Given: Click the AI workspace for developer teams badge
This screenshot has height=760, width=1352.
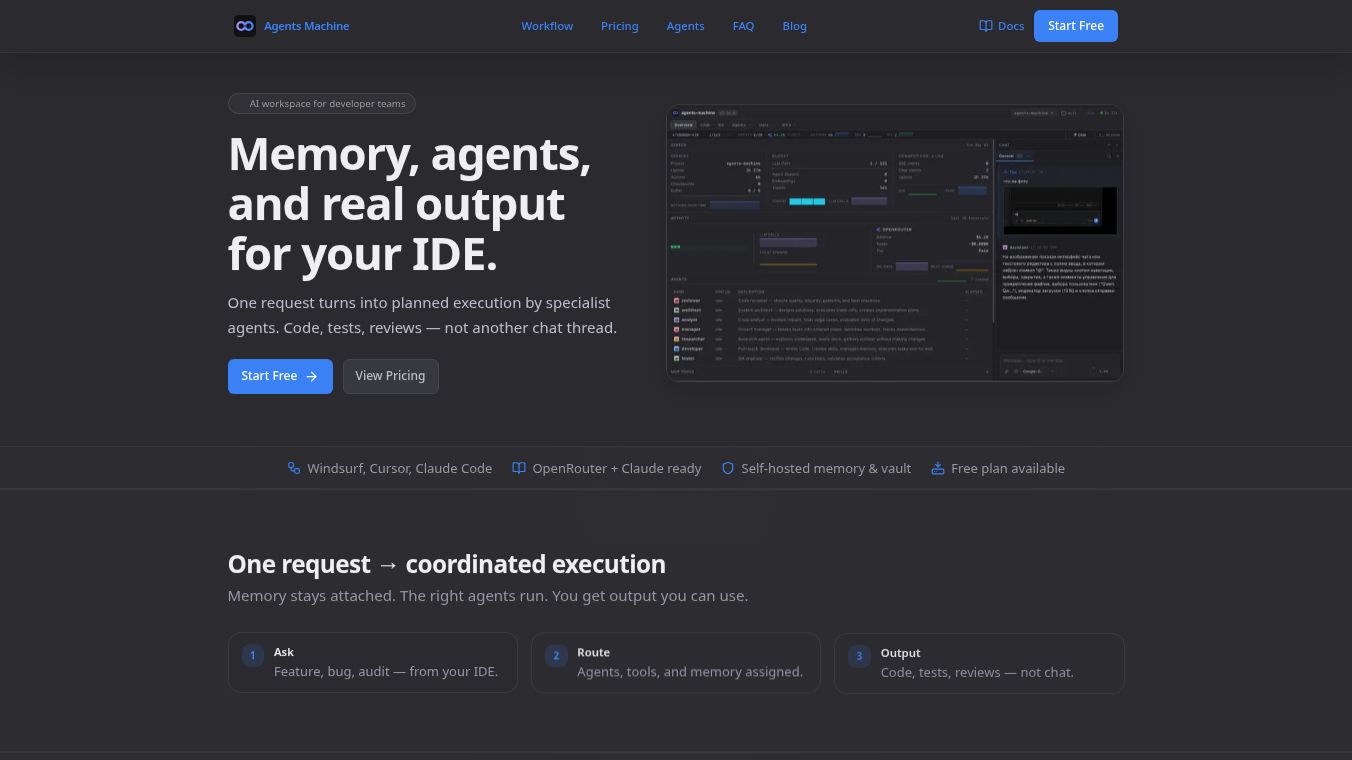Looking at the screenshot, I should [x=321, y=103].
